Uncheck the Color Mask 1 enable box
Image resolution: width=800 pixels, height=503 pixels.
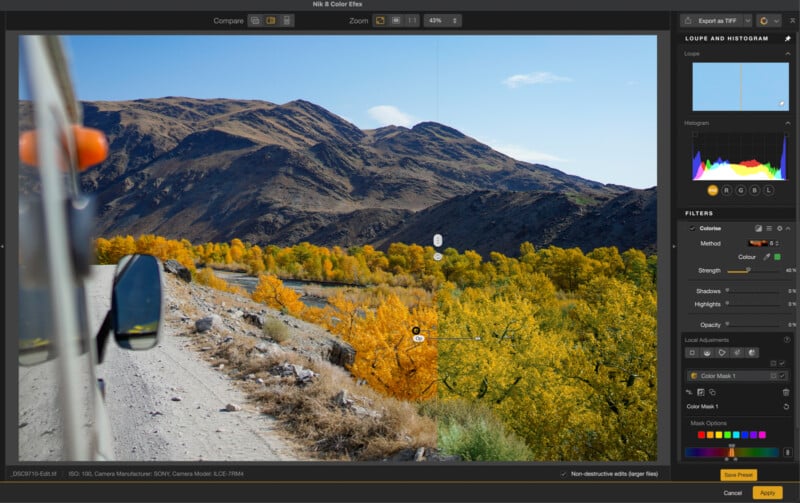(784, 376)
